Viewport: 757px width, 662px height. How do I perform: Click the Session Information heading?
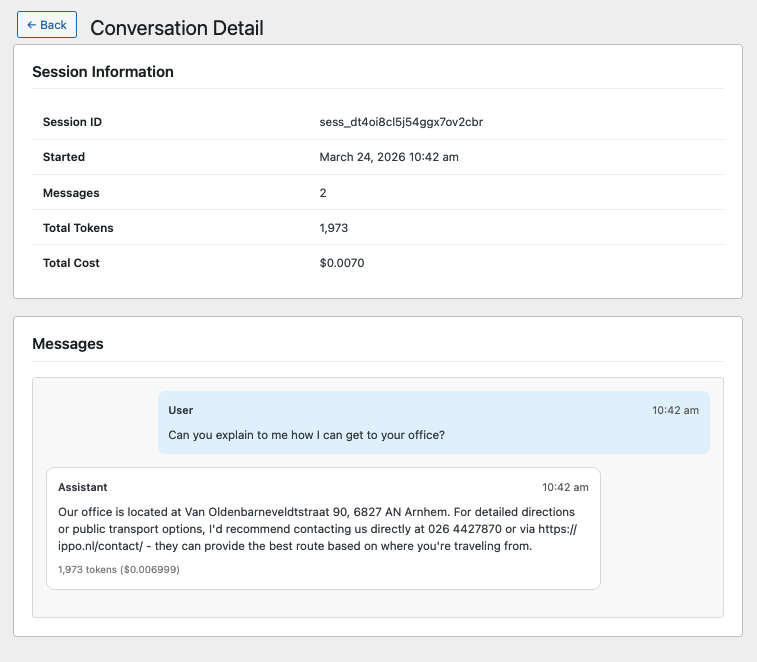pos(103,72)
